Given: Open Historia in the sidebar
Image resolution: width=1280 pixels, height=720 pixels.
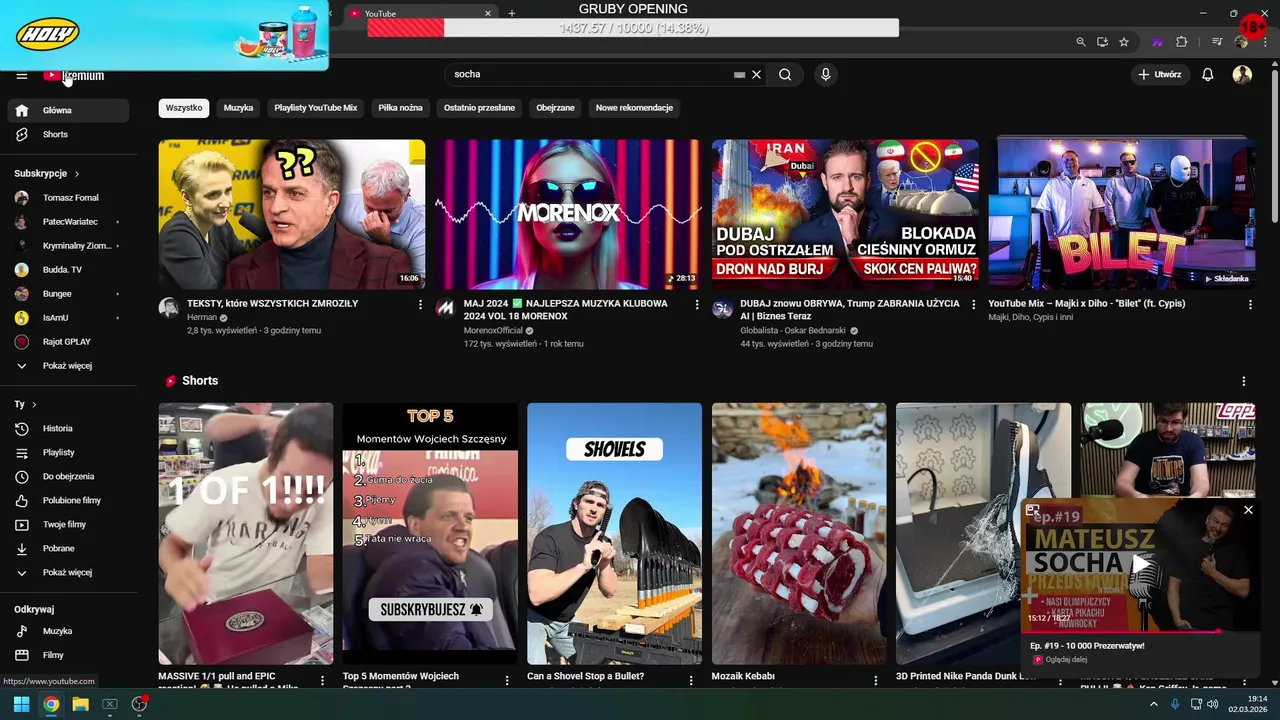Looking at the screenshot, I should point(68,428).
